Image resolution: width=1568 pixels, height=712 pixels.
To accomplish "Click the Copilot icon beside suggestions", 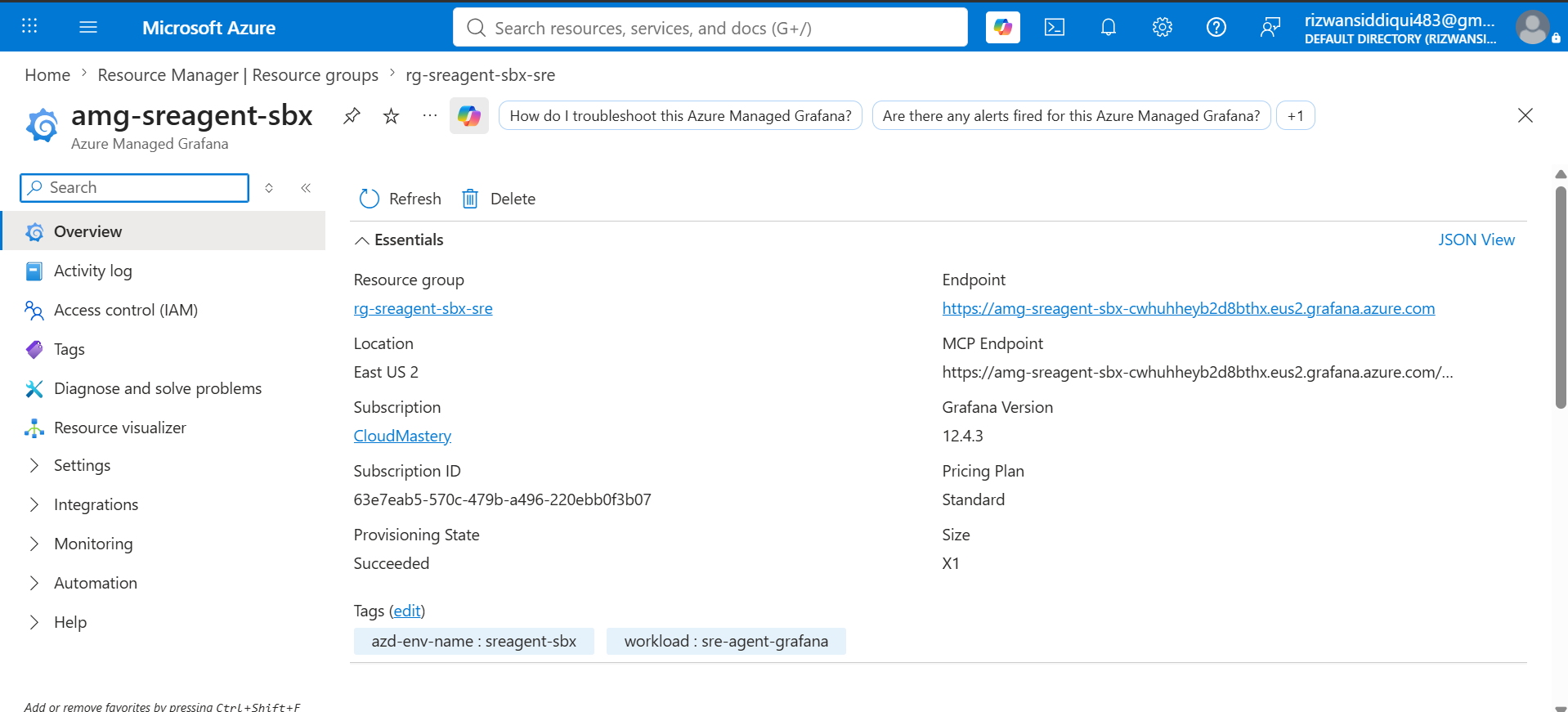I will click(469, 116).
